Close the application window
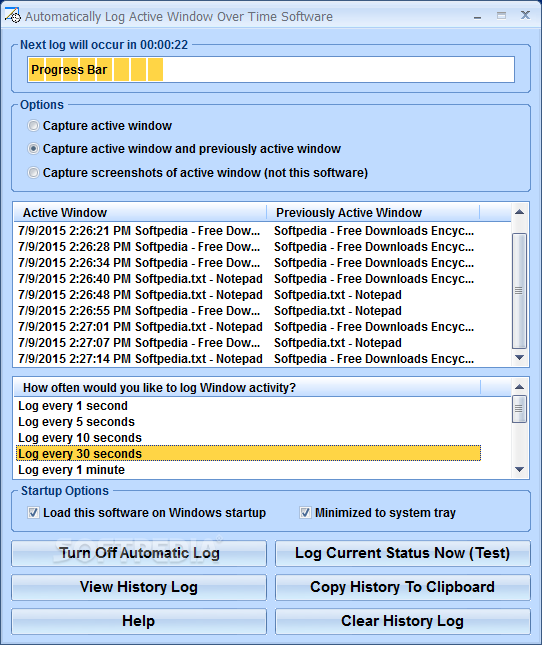 [x=525, y=16]
